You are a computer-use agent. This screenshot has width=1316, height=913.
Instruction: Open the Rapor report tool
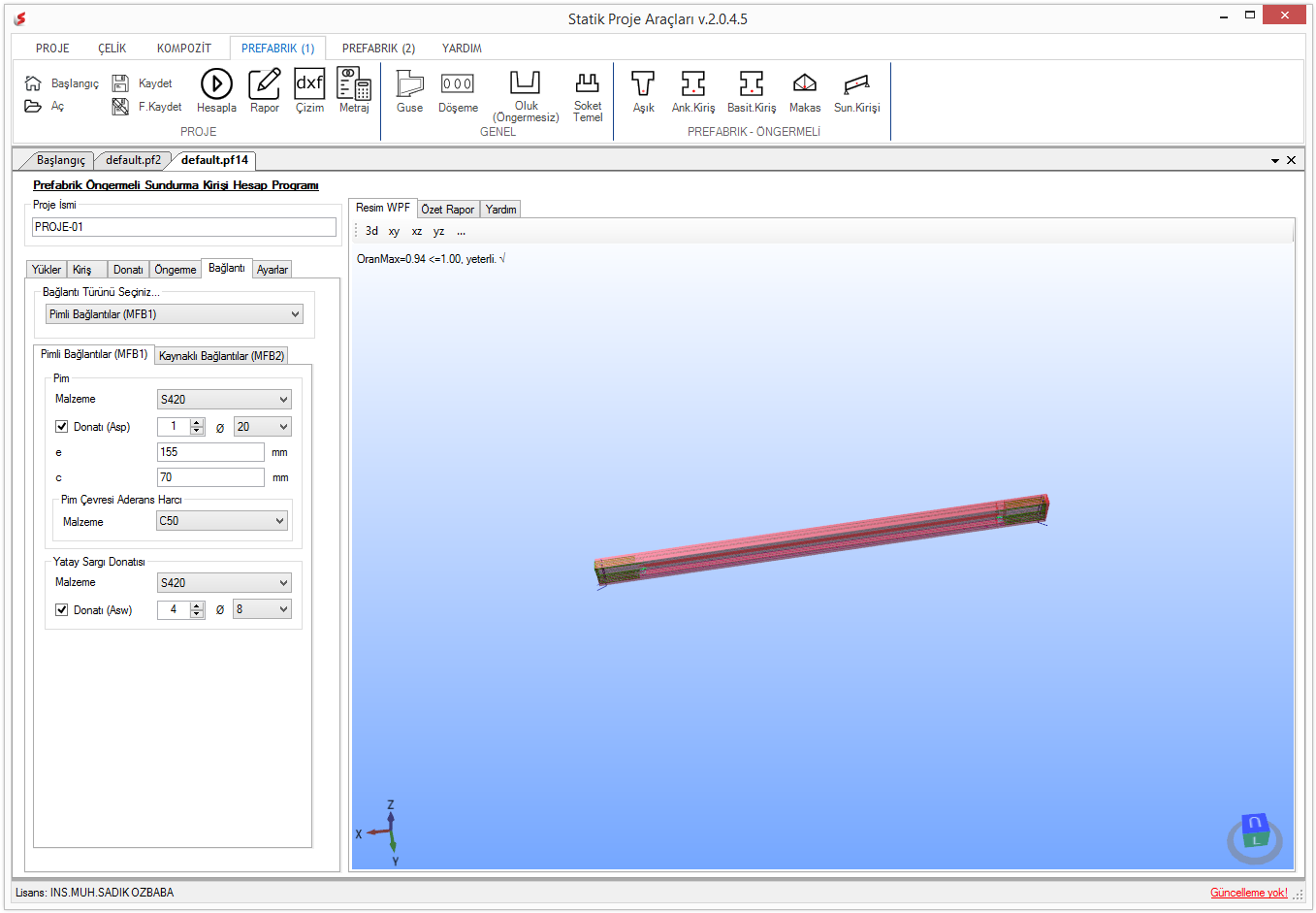pyautogui.click(x=265, y=83)
